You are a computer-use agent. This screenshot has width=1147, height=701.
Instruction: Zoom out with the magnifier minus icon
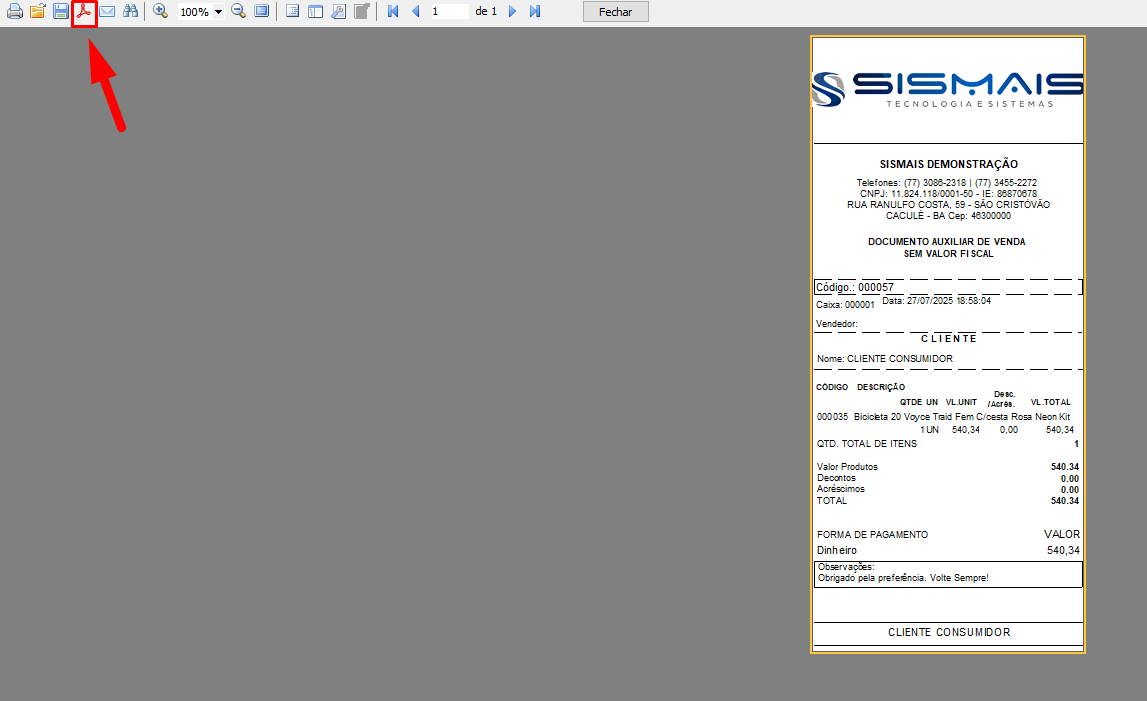238,12
